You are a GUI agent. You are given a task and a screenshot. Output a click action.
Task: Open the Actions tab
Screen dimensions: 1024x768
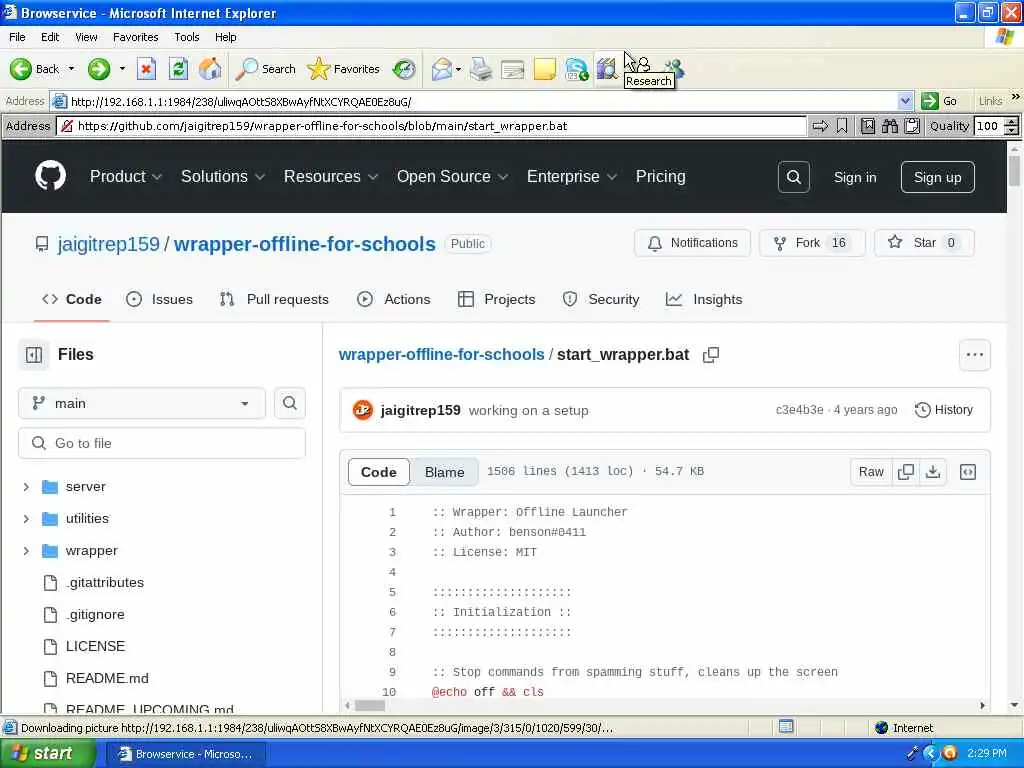coord(393,299)
